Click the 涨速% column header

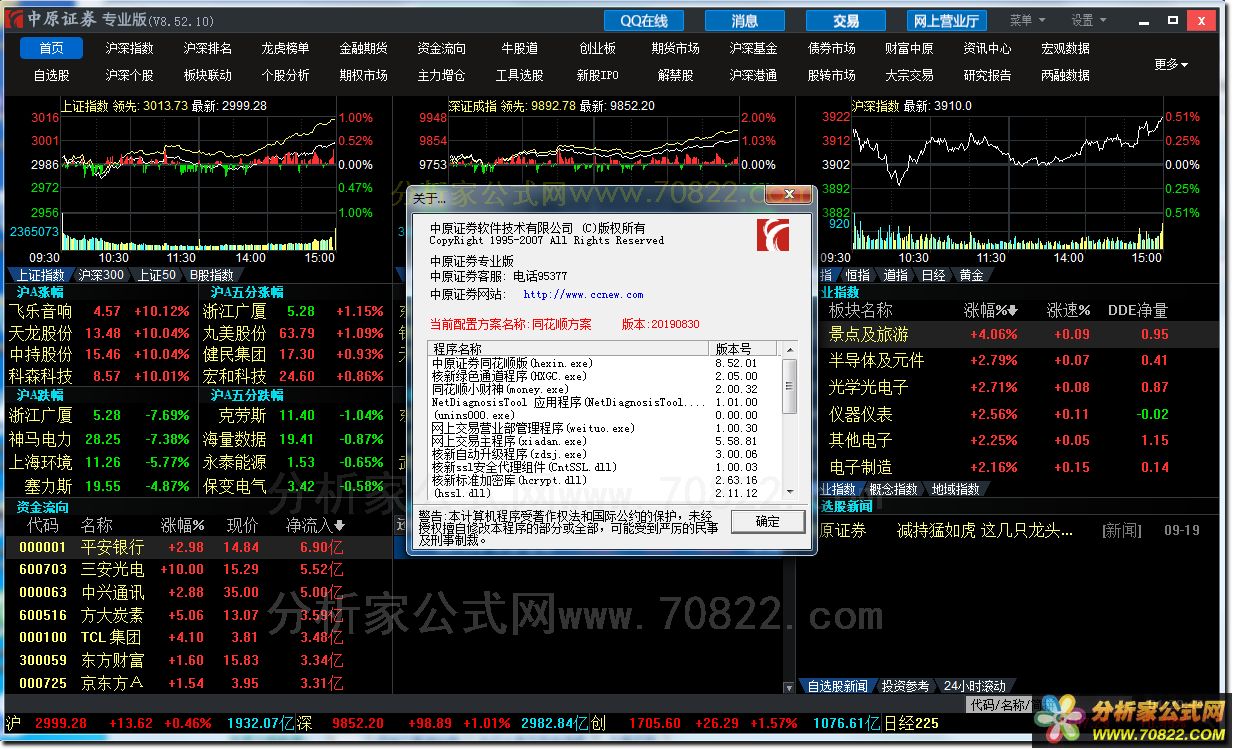(x=1069, y=310)
